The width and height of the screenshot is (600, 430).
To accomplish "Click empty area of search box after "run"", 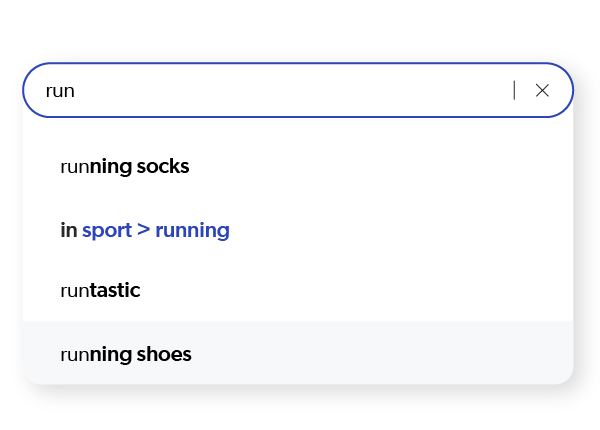I will pos(300,91).
